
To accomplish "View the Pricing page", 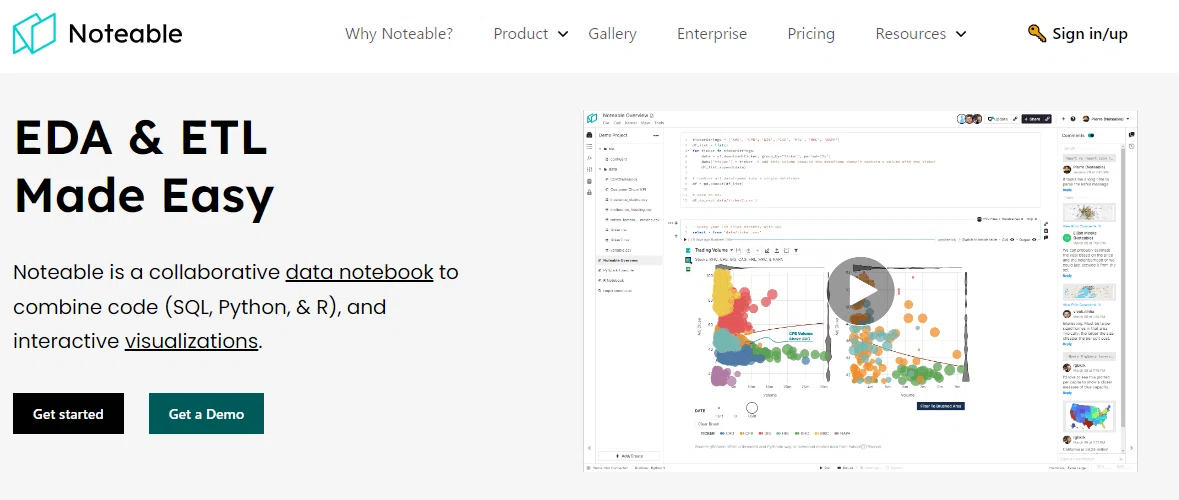I will [x=811, y=34].
